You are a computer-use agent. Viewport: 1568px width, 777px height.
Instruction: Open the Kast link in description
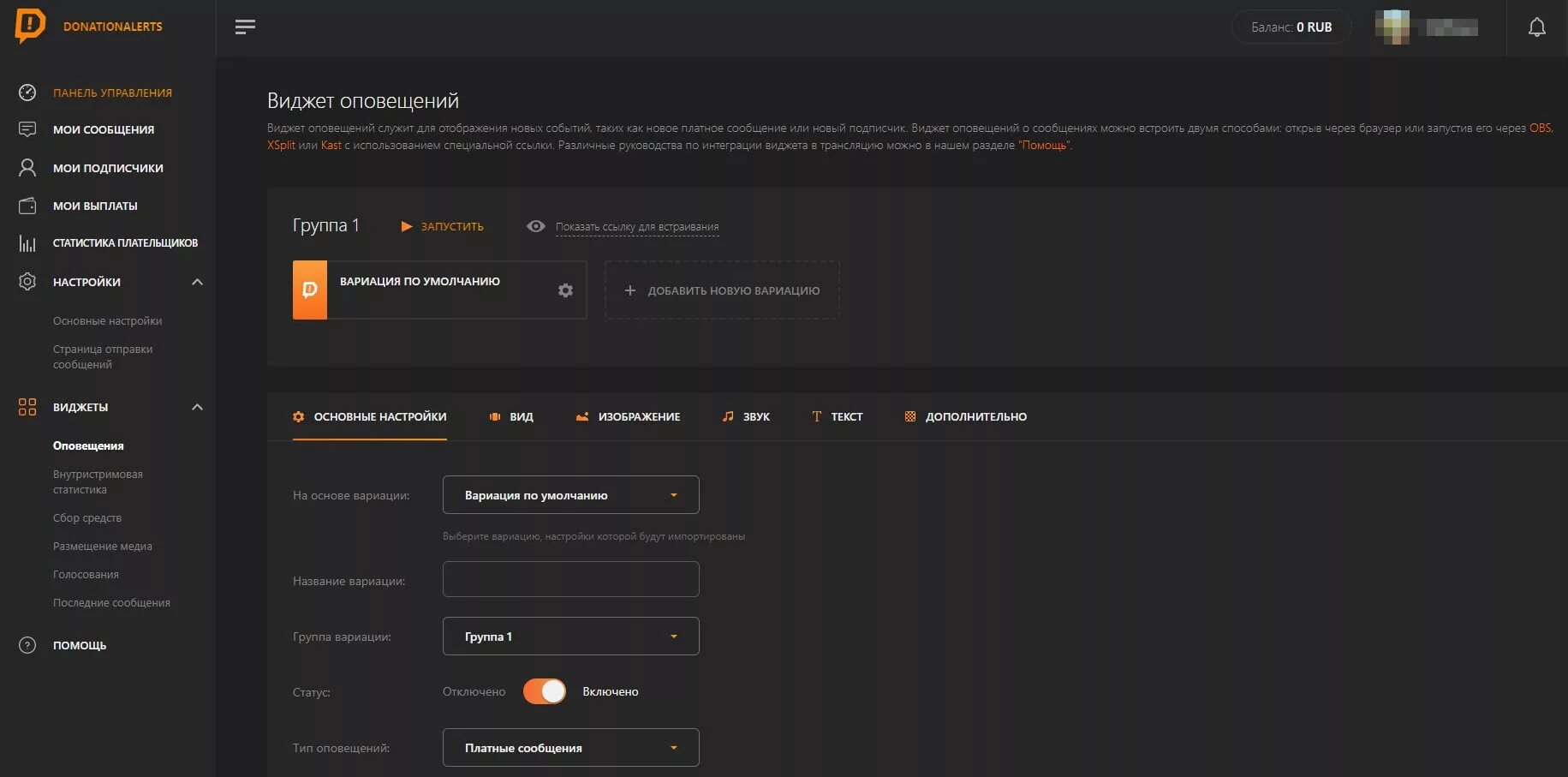tap(331, 145)
